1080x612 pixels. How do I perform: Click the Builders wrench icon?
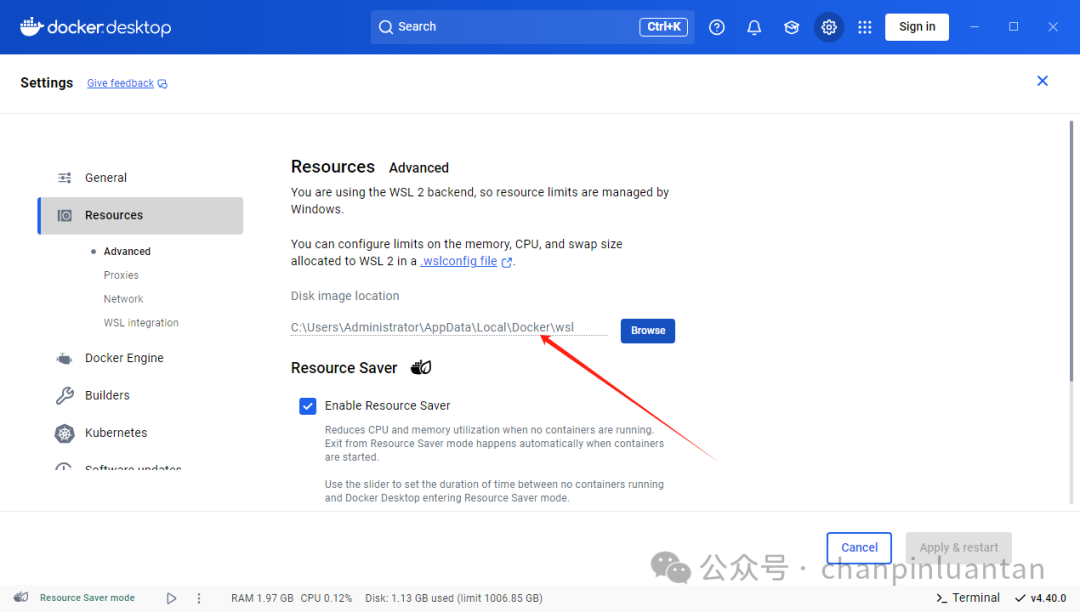[65, 395]
